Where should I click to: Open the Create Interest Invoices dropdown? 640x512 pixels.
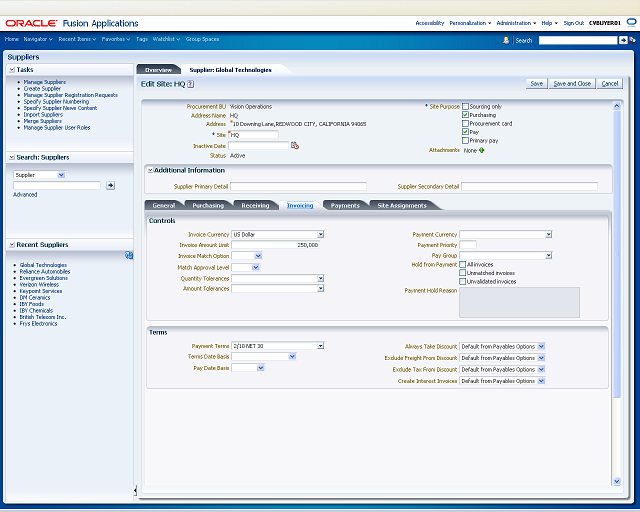coord(541,381)
